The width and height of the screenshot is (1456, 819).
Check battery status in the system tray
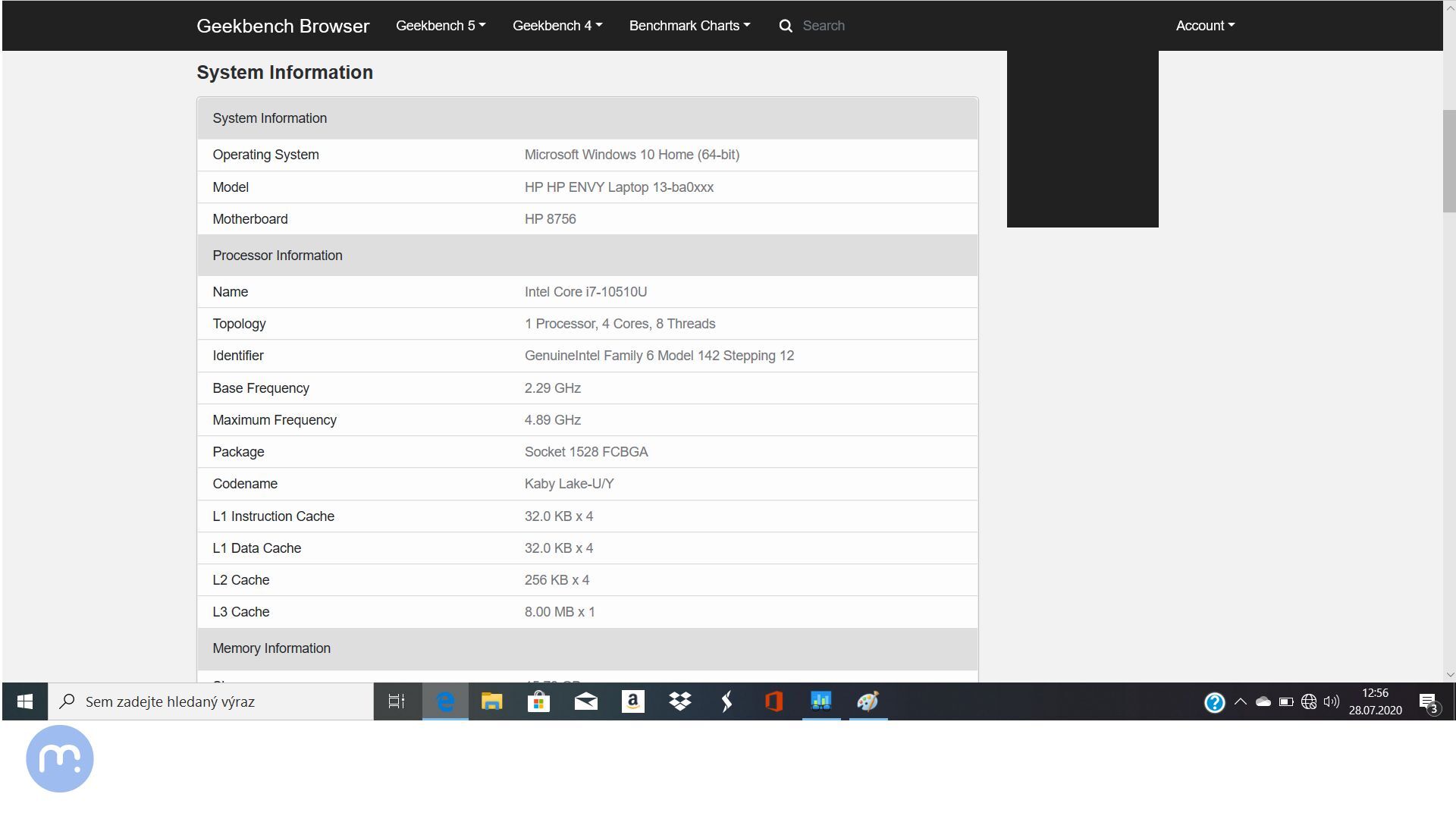[x=1286, y=701]
